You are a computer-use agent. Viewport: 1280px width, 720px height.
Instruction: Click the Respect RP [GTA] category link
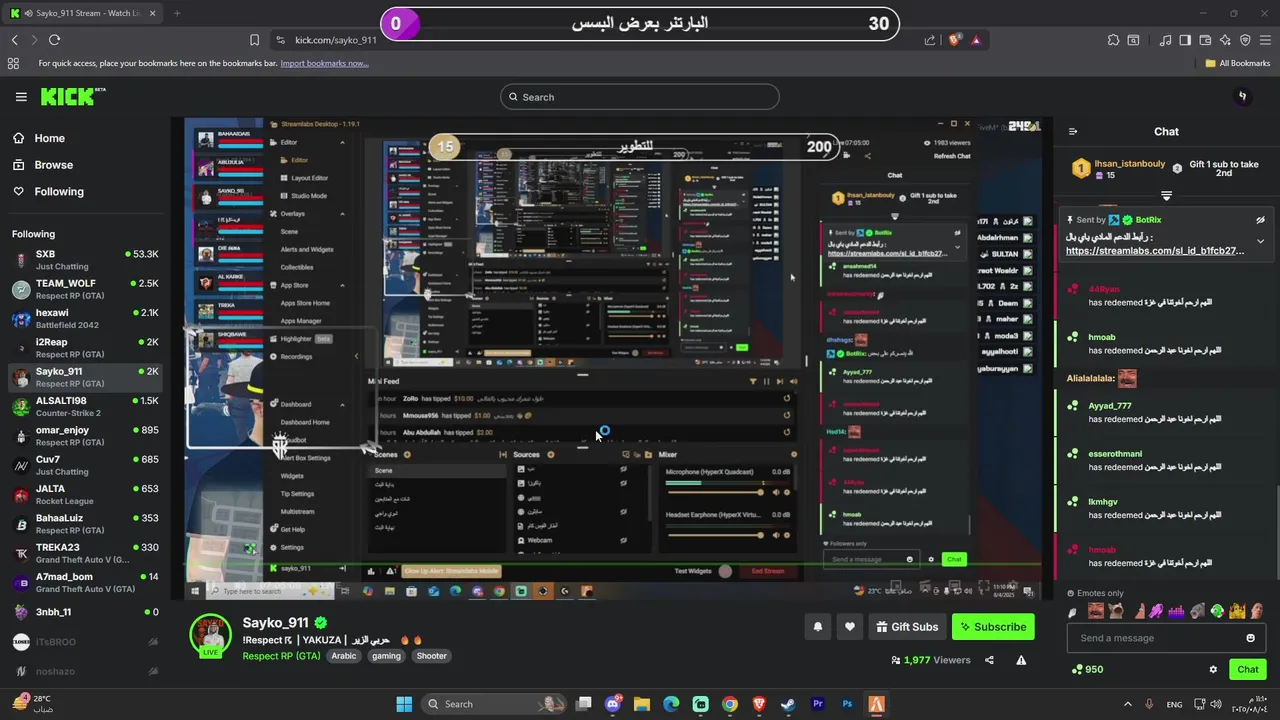(x=281, y=656)
